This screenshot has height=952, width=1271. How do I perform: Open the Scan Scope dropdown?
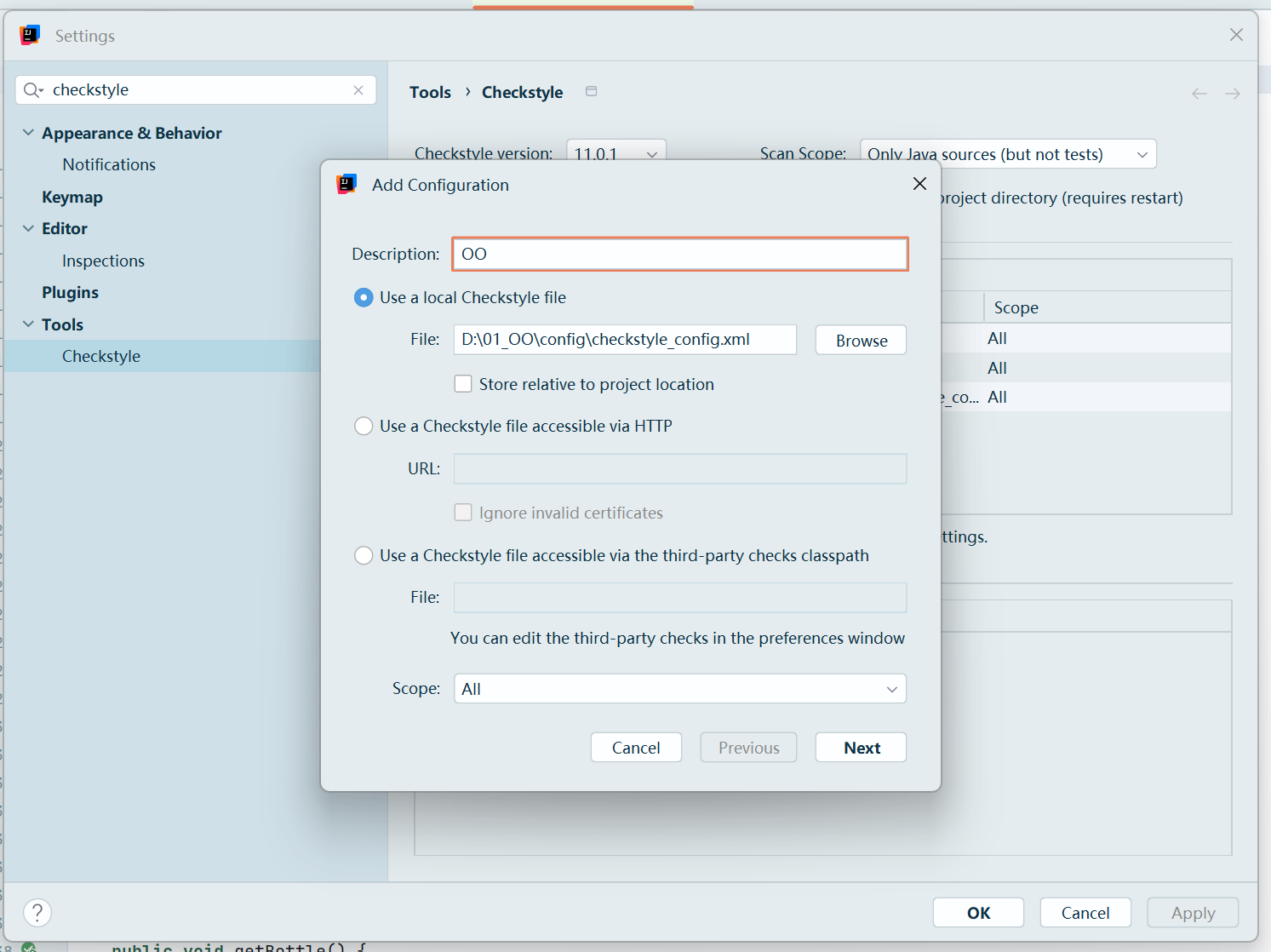tap(1007, 154)
